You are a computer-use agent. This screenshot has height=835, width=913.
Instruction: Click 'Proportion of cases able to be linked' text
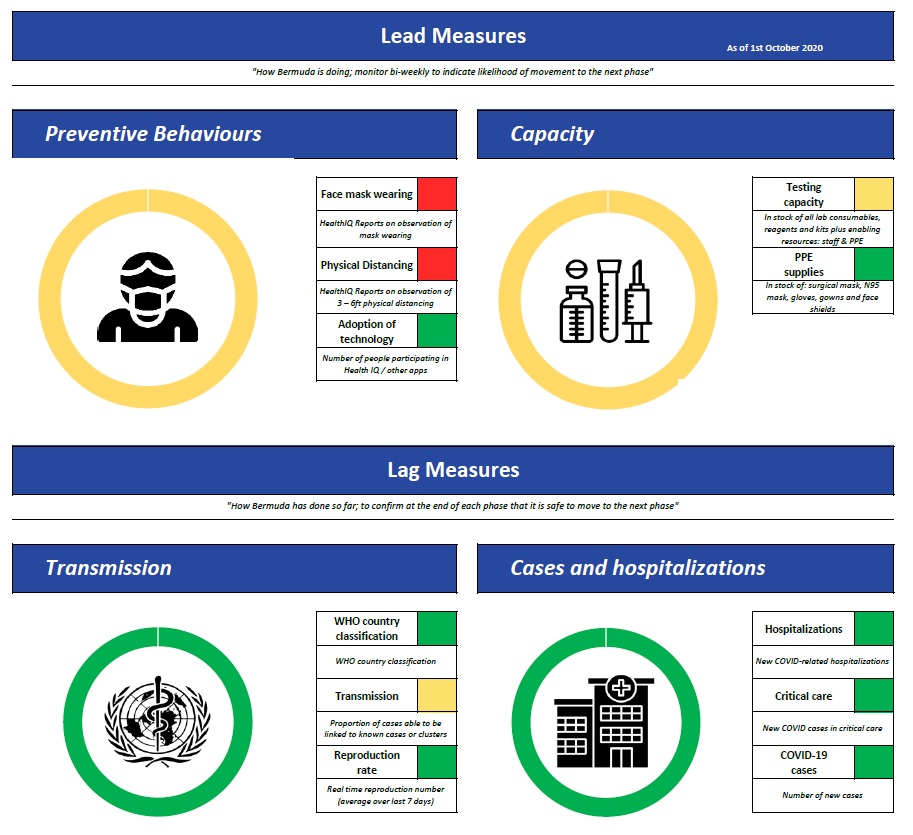coord(385,728)
